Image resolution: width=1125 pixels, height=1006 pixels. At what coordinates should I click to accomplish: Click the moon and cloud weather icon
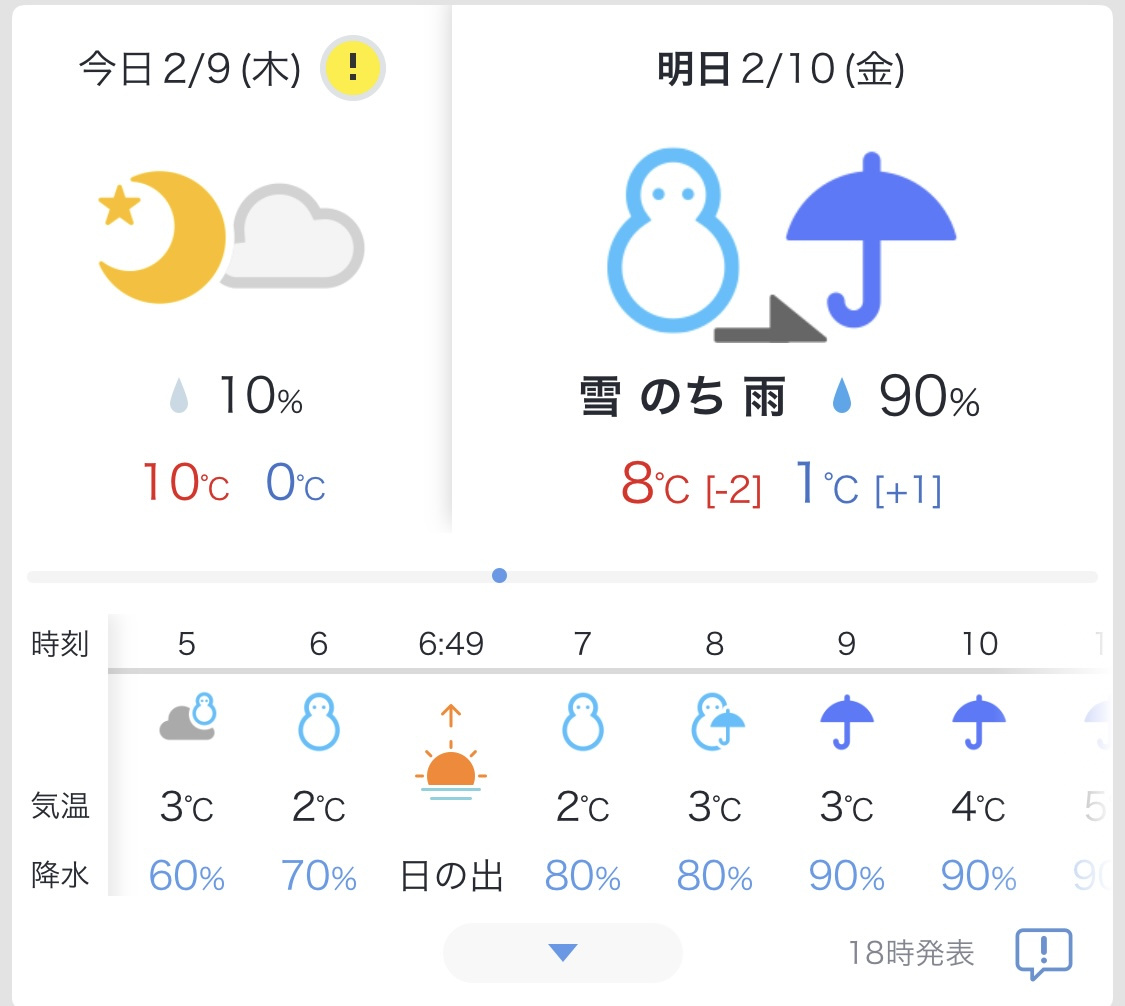point(231,237)
